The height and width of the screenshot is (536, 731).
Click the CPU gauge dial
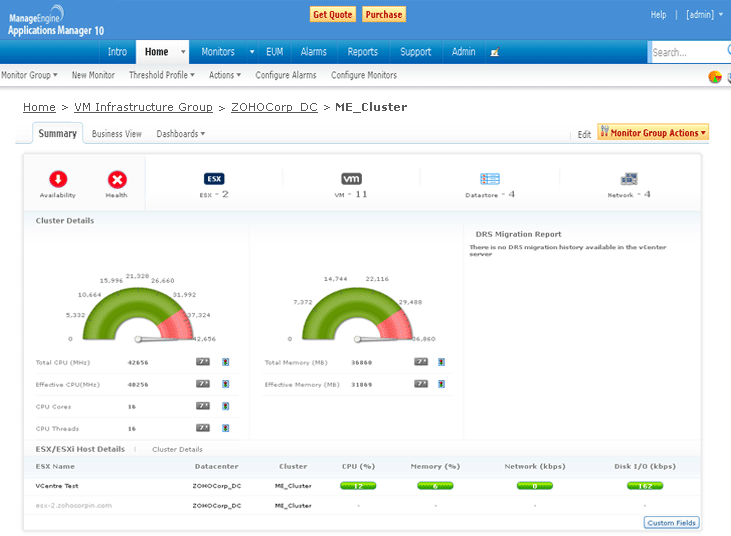pyautogui.click(x=138, y=314)
